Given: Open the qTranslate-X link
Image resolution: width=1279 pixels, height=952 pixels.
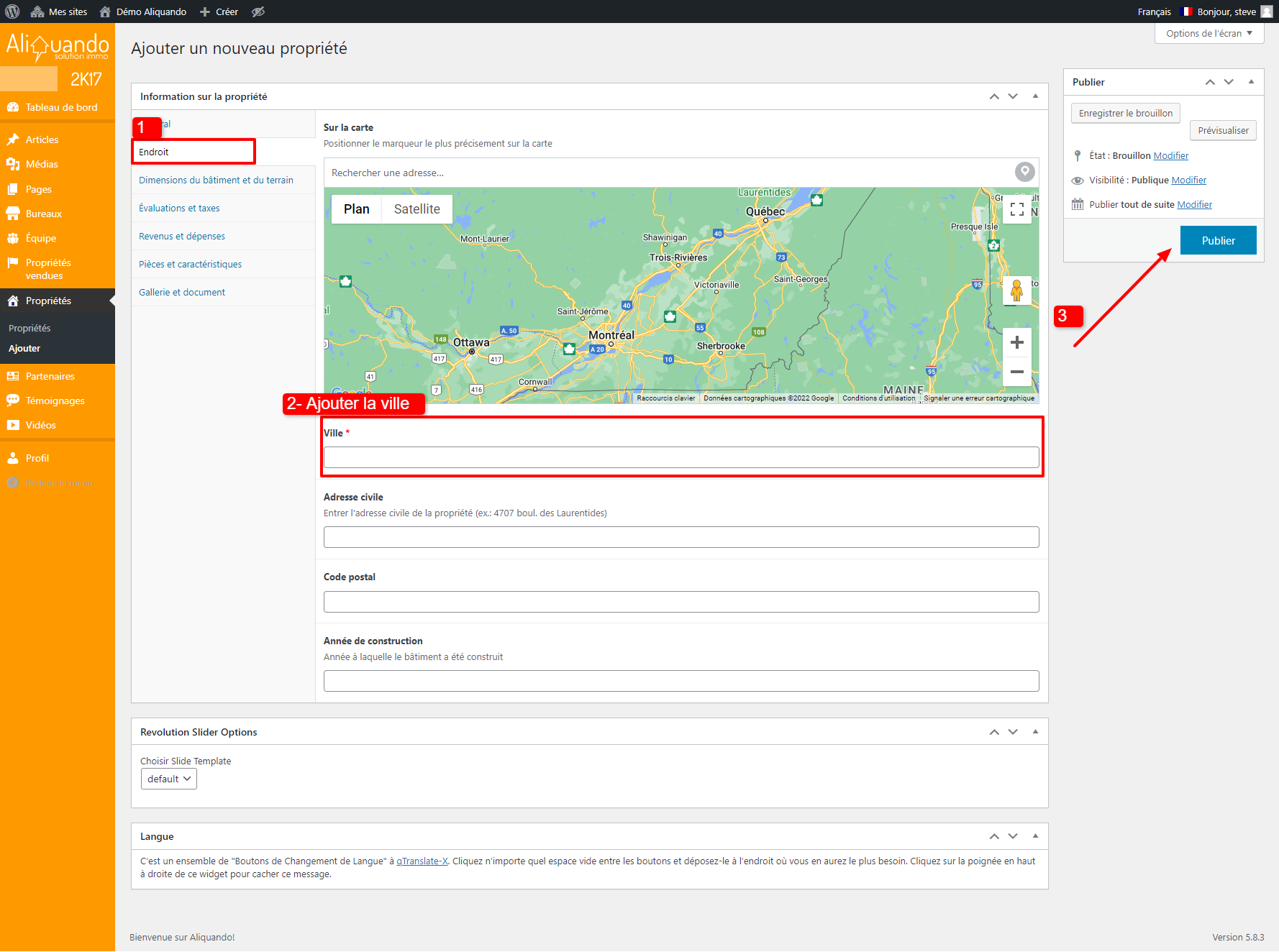Looking at the screenshot, I should [x=422, y=861].
